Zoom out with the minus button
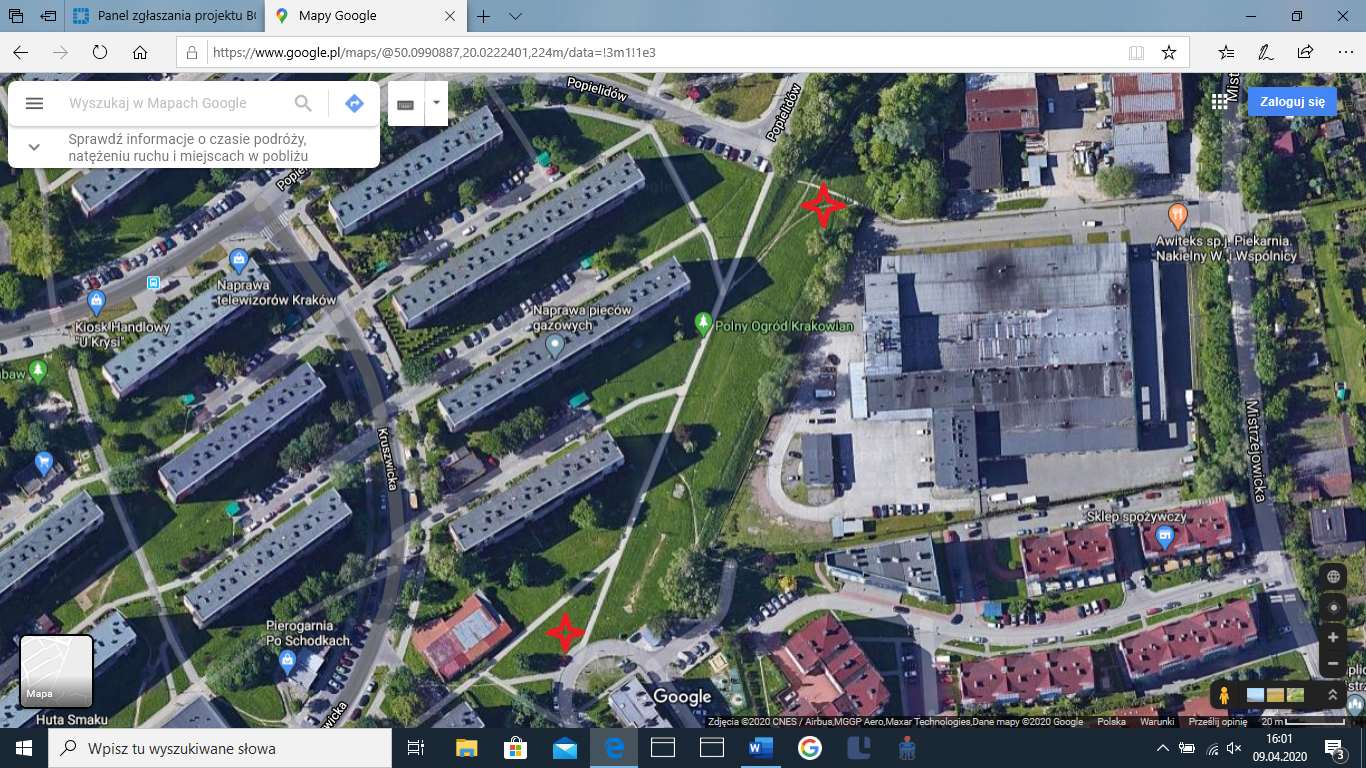Screen dimensions: 1366x768 1332,663
